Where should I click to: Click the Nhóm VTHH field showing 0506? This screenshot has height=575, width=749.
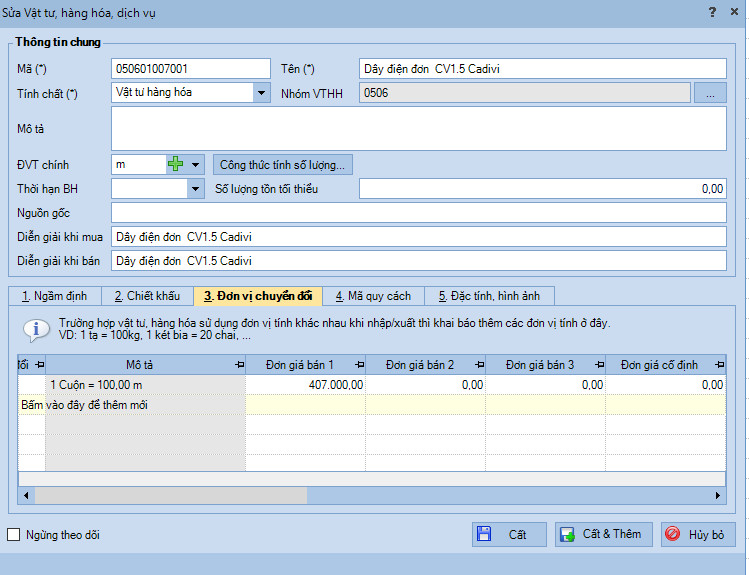tap(524, 93)
